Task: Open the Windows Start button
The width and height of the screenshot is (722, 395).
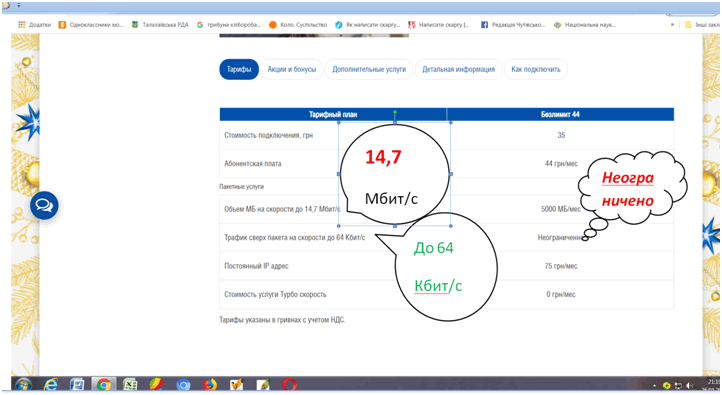Action: (x=23, y=384)
